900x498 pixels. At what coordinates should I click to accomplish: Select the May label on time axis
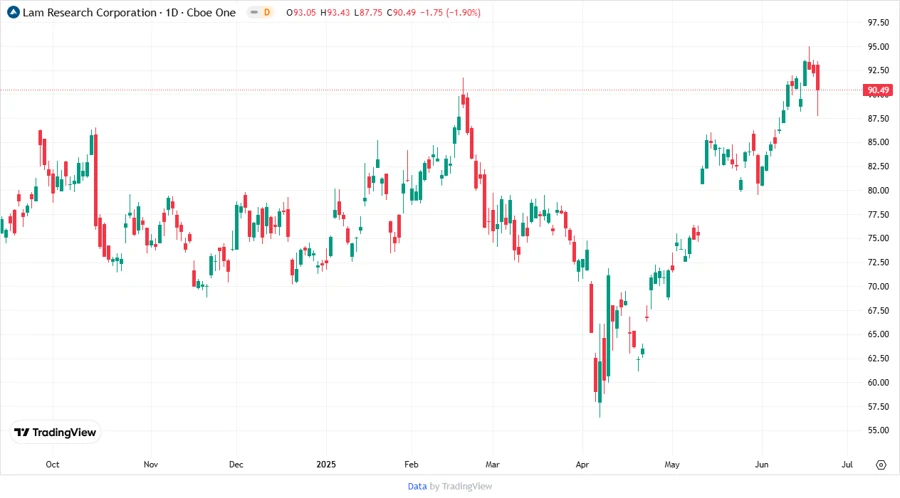coord(672,464)
